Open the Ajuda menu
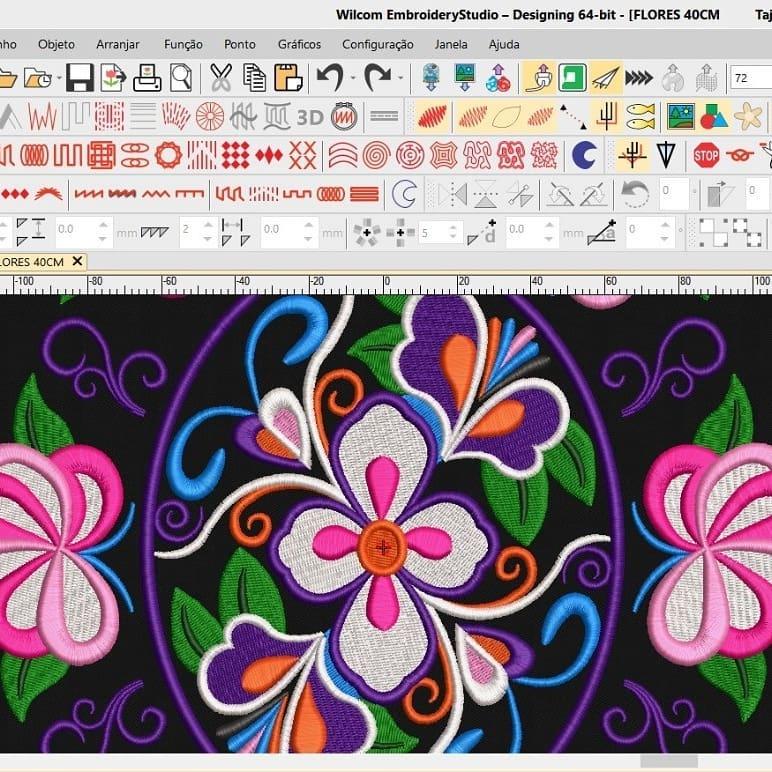This screenshot has height=772, width=772. 504,44
